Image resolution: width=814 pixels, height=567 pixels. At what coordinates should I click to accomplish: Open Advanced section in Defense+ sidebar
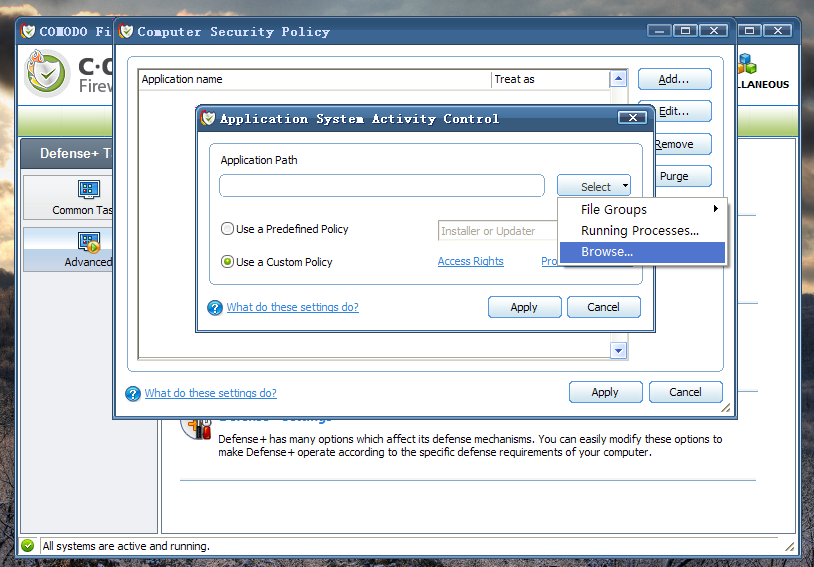[x=67, y=249]
